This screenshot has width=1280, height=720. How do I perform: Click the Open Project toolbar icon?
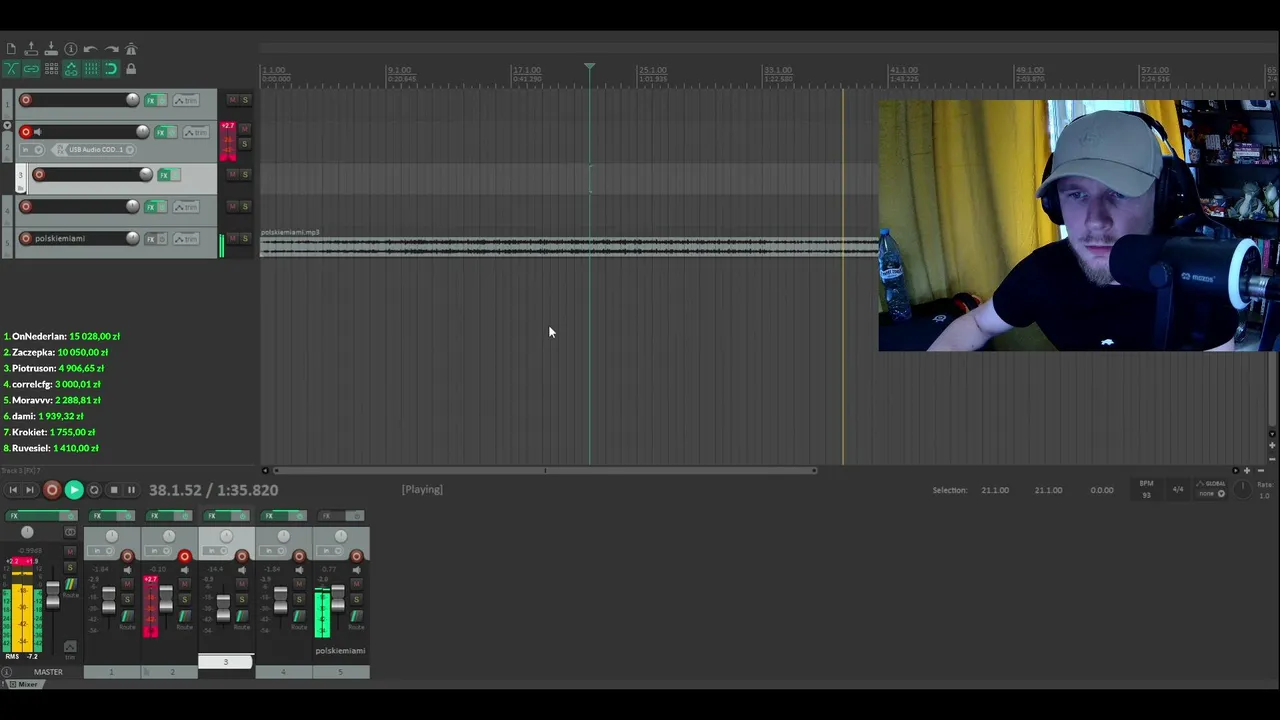tap(31, 49)
